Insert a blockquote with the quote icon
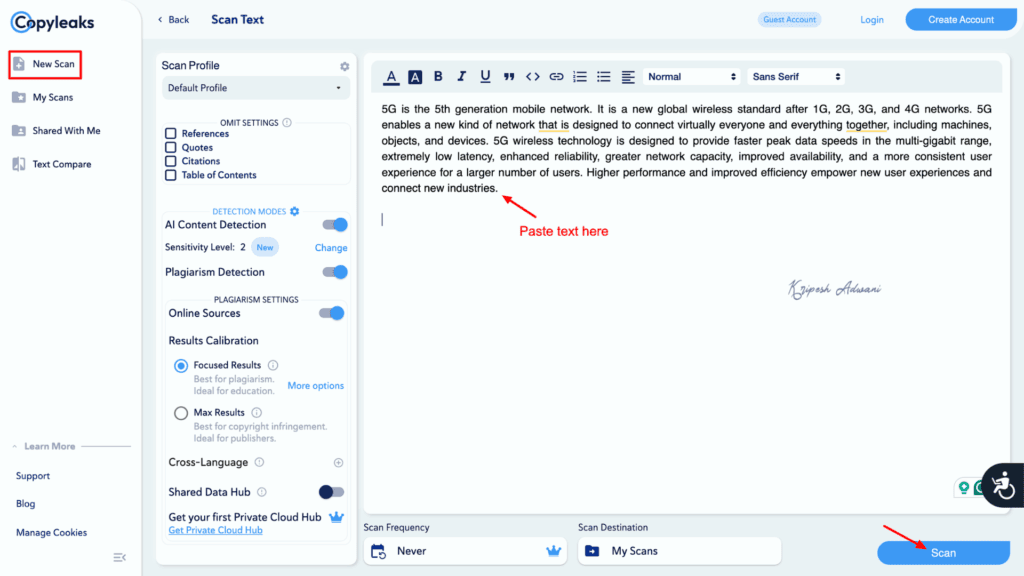This screenshot has height=576, width=1024. [x=508, y=76]
